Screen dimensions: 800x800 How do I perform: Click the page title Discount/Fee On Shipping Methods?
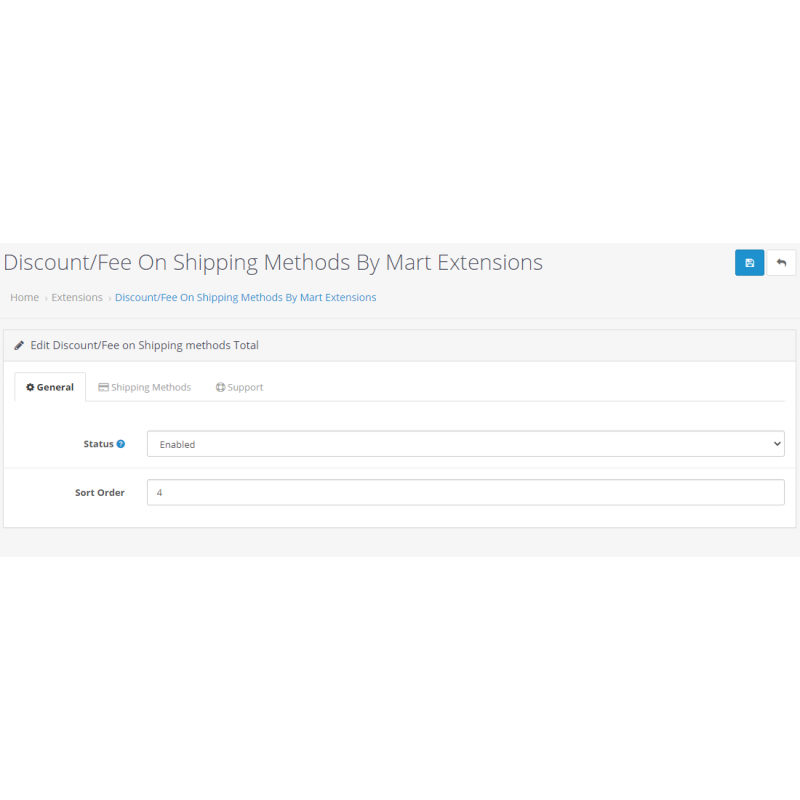pyautogui.click(x=273, y=263)
